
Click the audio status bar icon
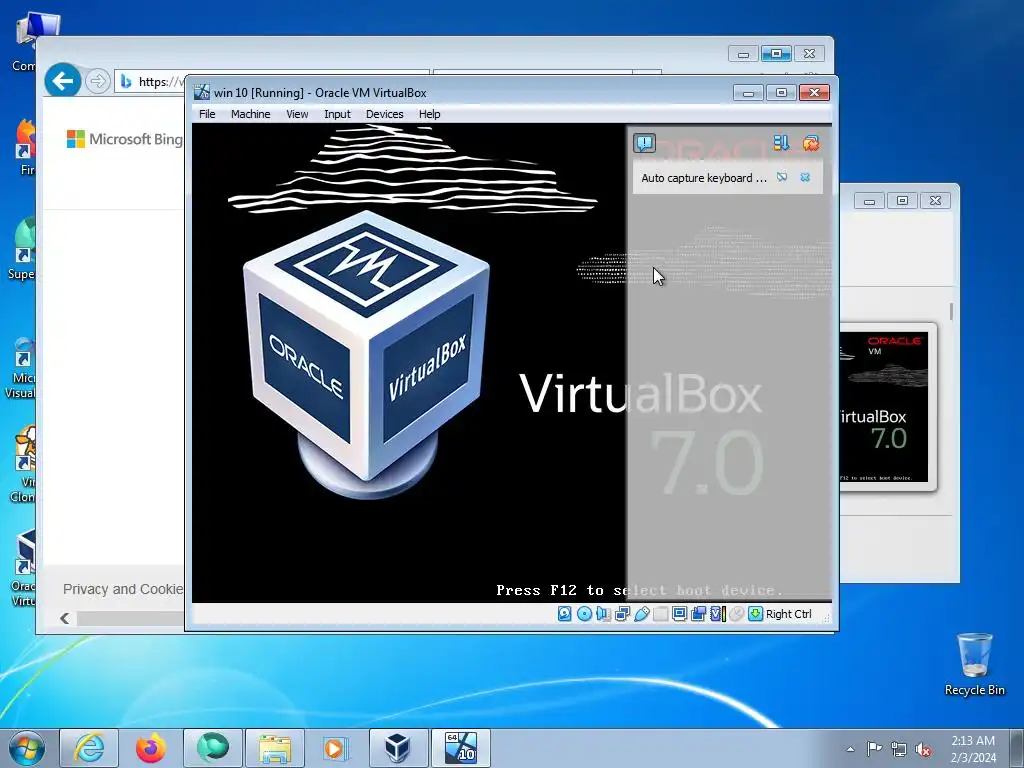(603, 614)
